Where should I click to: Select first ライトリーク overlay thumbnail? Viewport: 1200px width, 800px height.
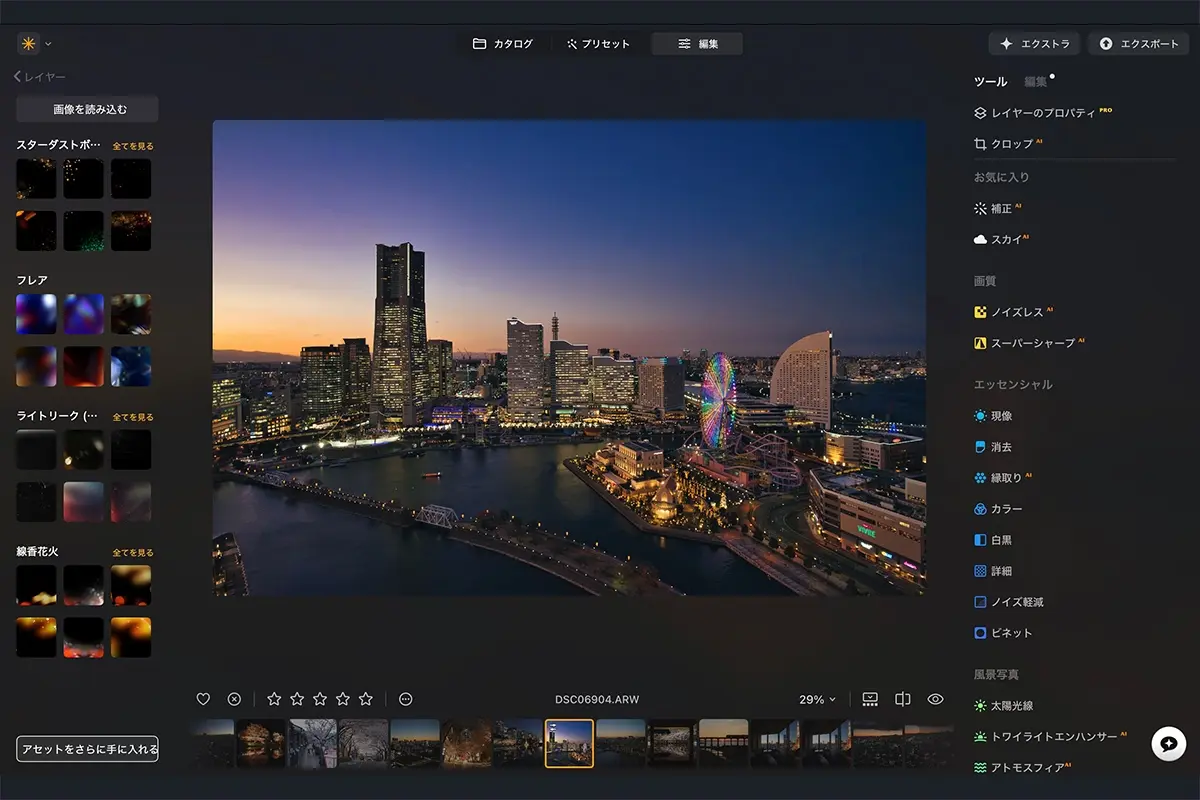pyautogui.click(x=36, y=450)
